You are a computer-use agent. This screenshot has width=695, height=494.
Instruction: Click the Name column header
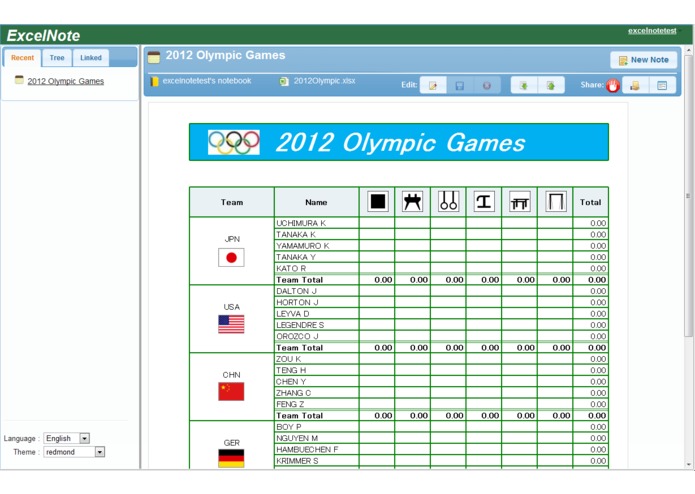(x=316, y=202)
